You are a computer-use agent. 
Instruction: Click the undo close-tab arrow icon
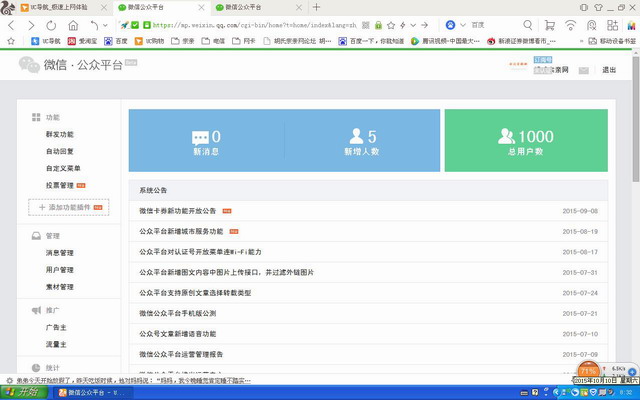point(94,25)
